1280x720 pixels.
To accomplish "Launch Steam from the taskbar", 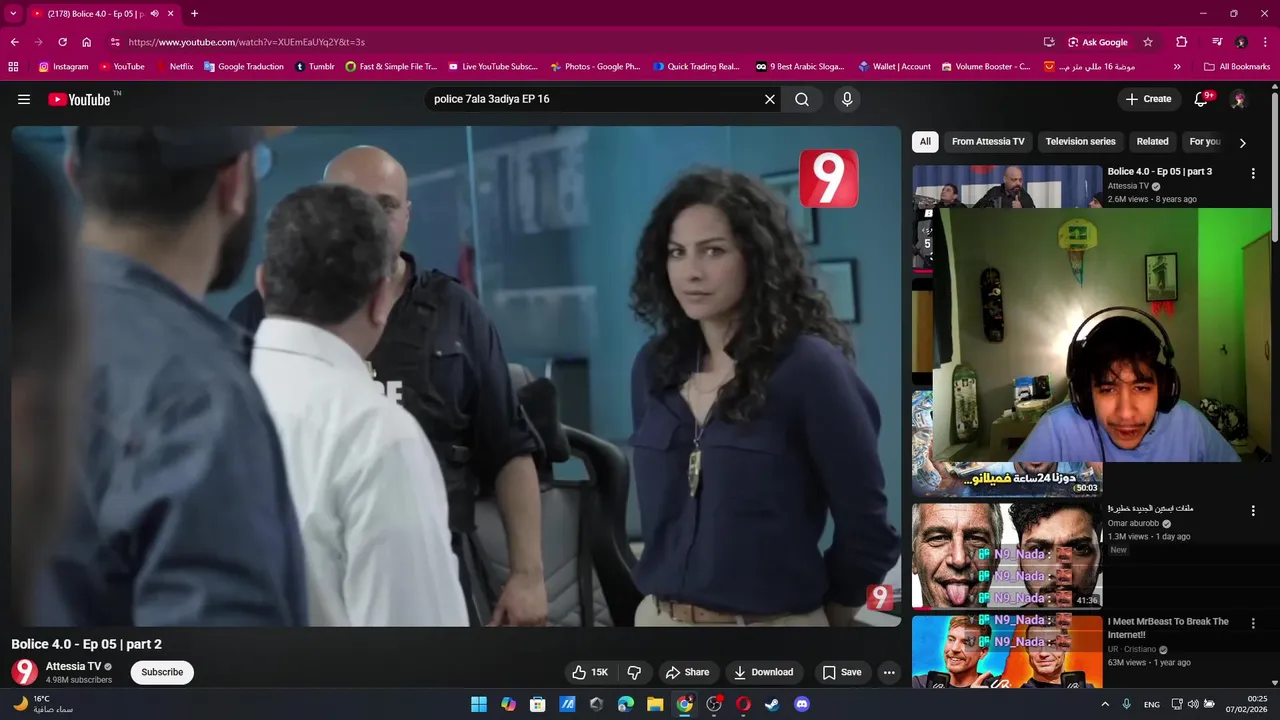I will click(x=772, y=704).
